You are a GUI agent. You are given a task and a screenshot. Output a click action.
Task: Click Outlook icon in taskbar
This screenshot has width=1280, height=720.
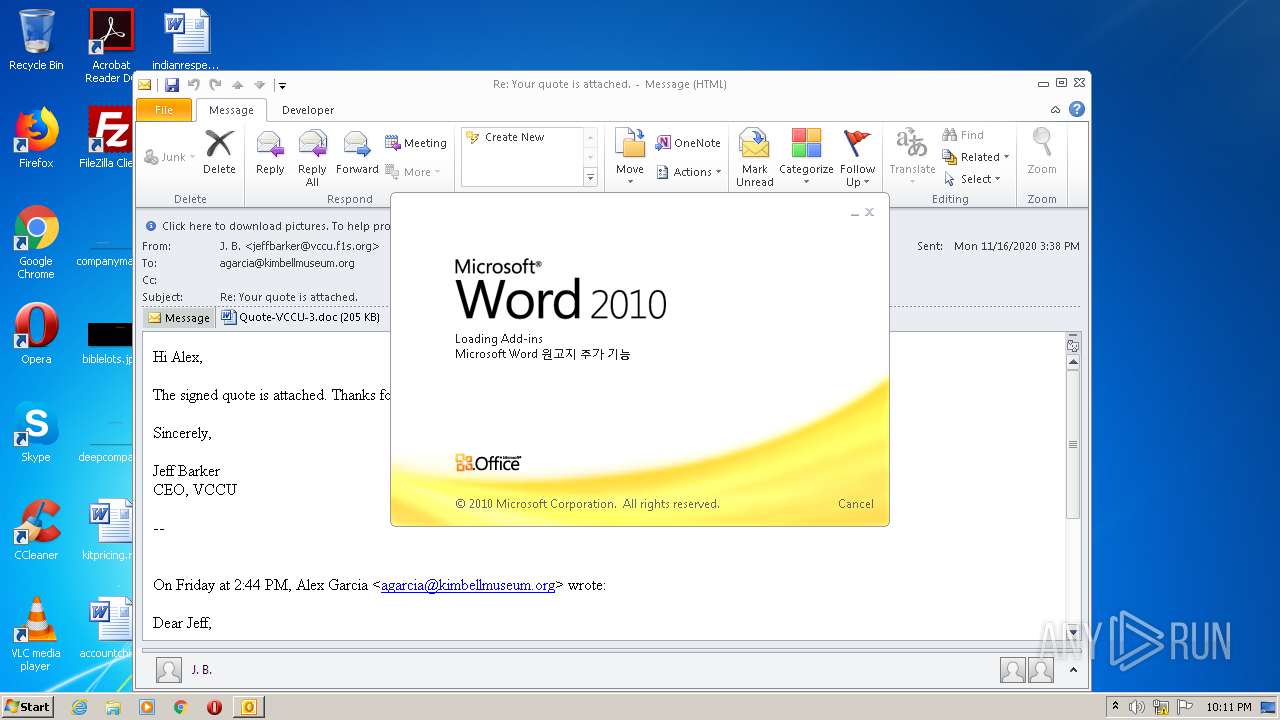pyautogui.click(x=248, y=707)
